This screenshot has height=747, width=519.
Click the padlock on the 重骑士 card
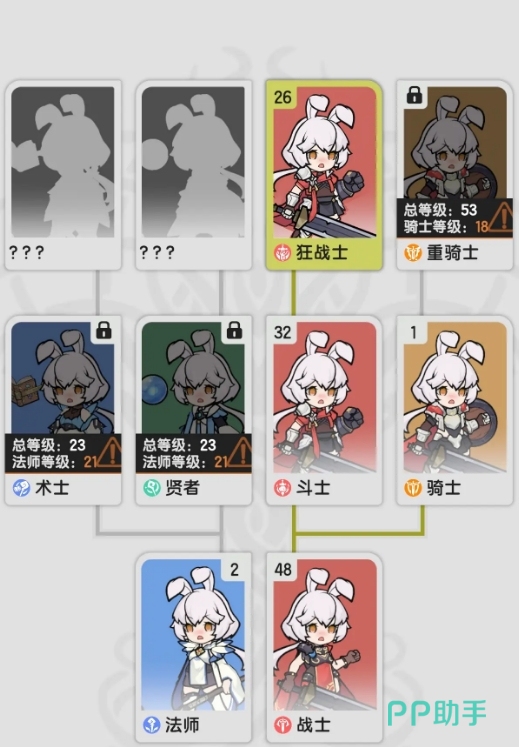point(414,95)
